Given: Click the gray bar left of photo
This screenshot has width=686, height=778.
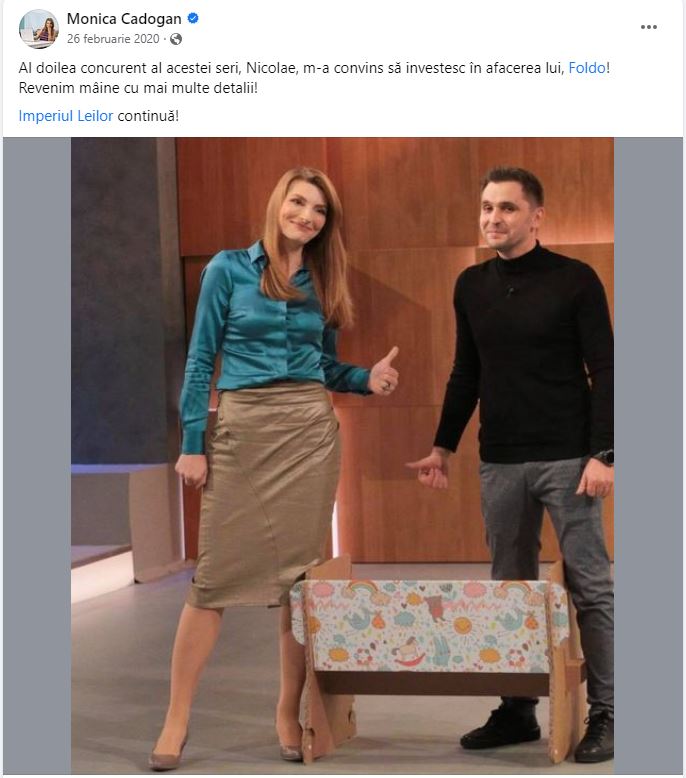Looking at the screenshot, I should (37, 455).
